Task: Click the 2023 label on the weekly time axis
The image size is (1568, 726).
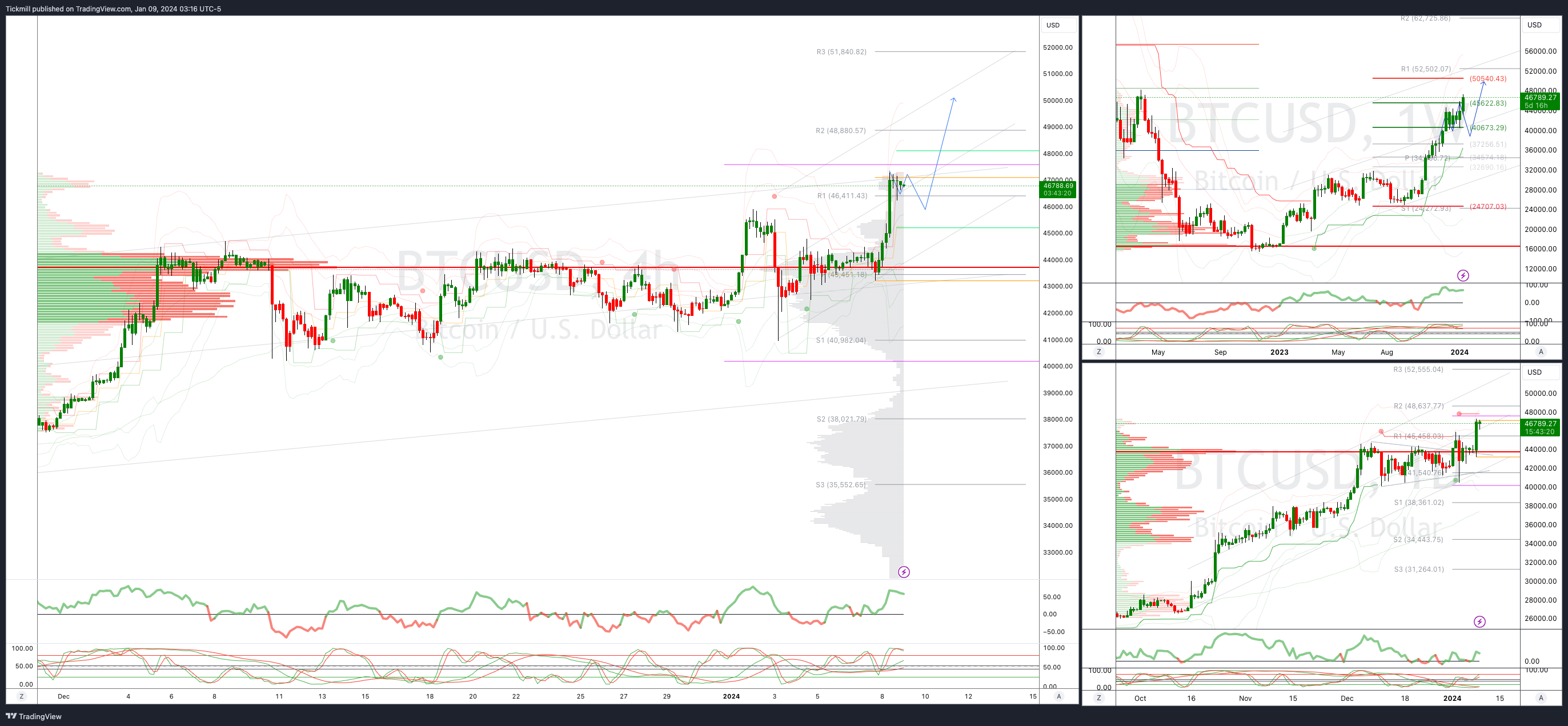Action: pyautogui.click(x=1279, y=352)
